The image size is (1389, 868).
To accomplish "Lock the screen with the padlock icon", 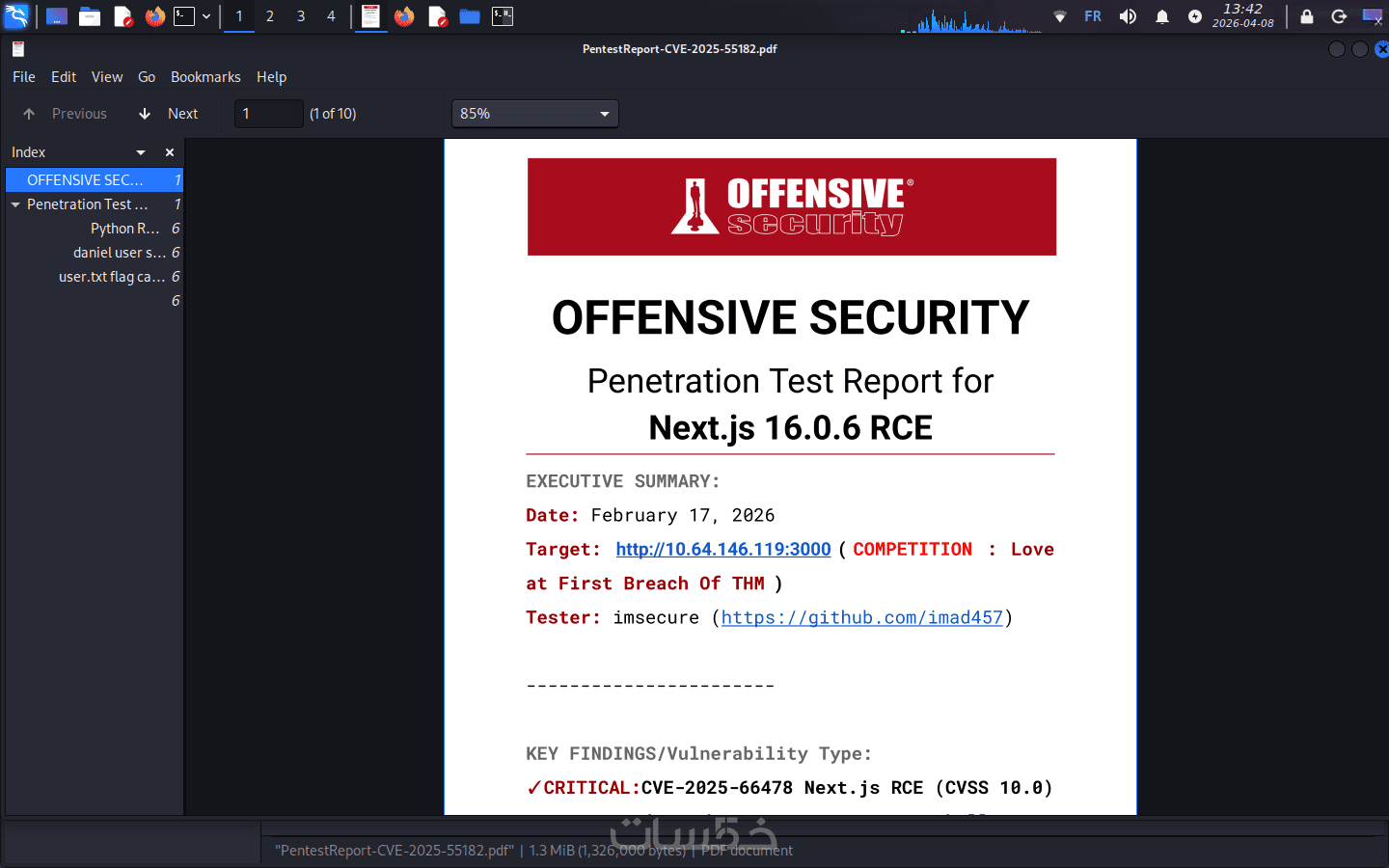I will click(1307, 16).
